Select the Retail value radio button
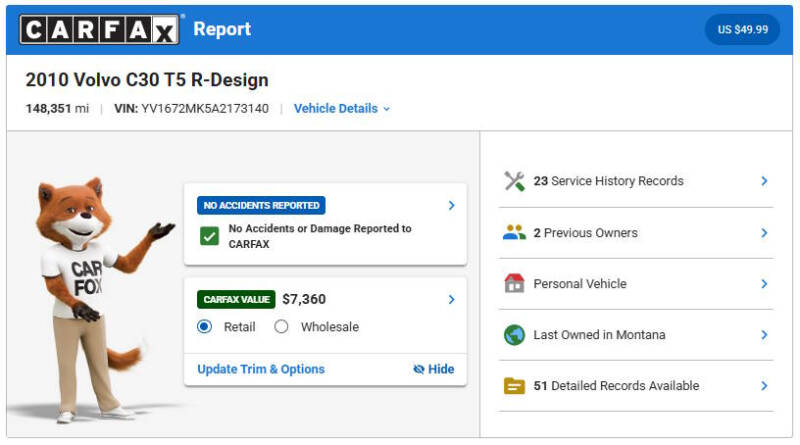800x445 pixels. 205,327
